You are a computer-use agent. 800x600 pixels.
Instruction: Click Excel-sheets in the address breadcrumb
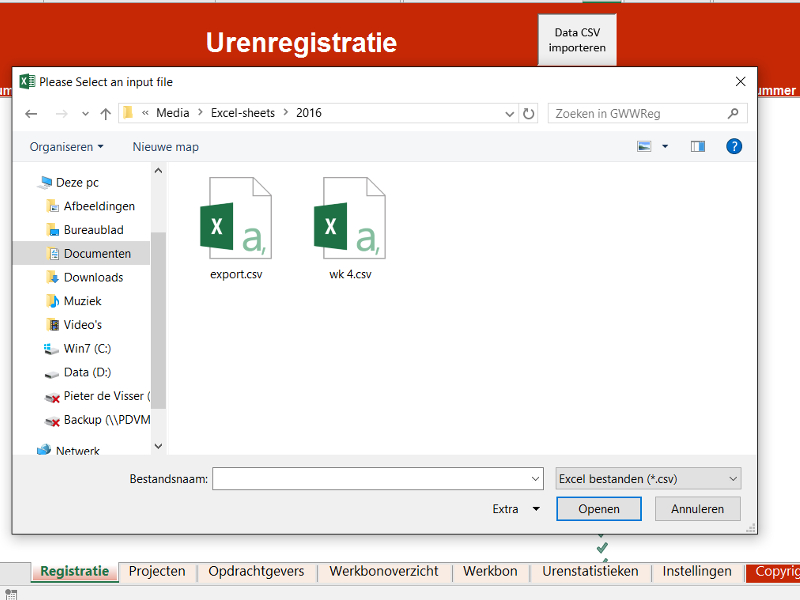pyautogui.click(x=243, y=113)
